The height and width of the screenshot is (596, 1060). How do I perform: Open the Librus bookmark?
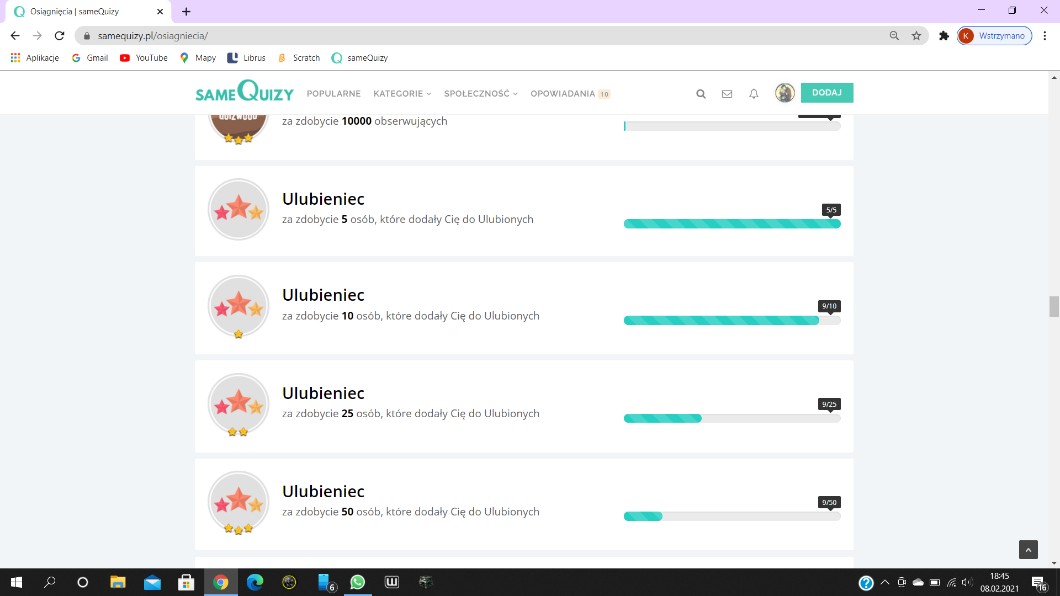(246, 58)
